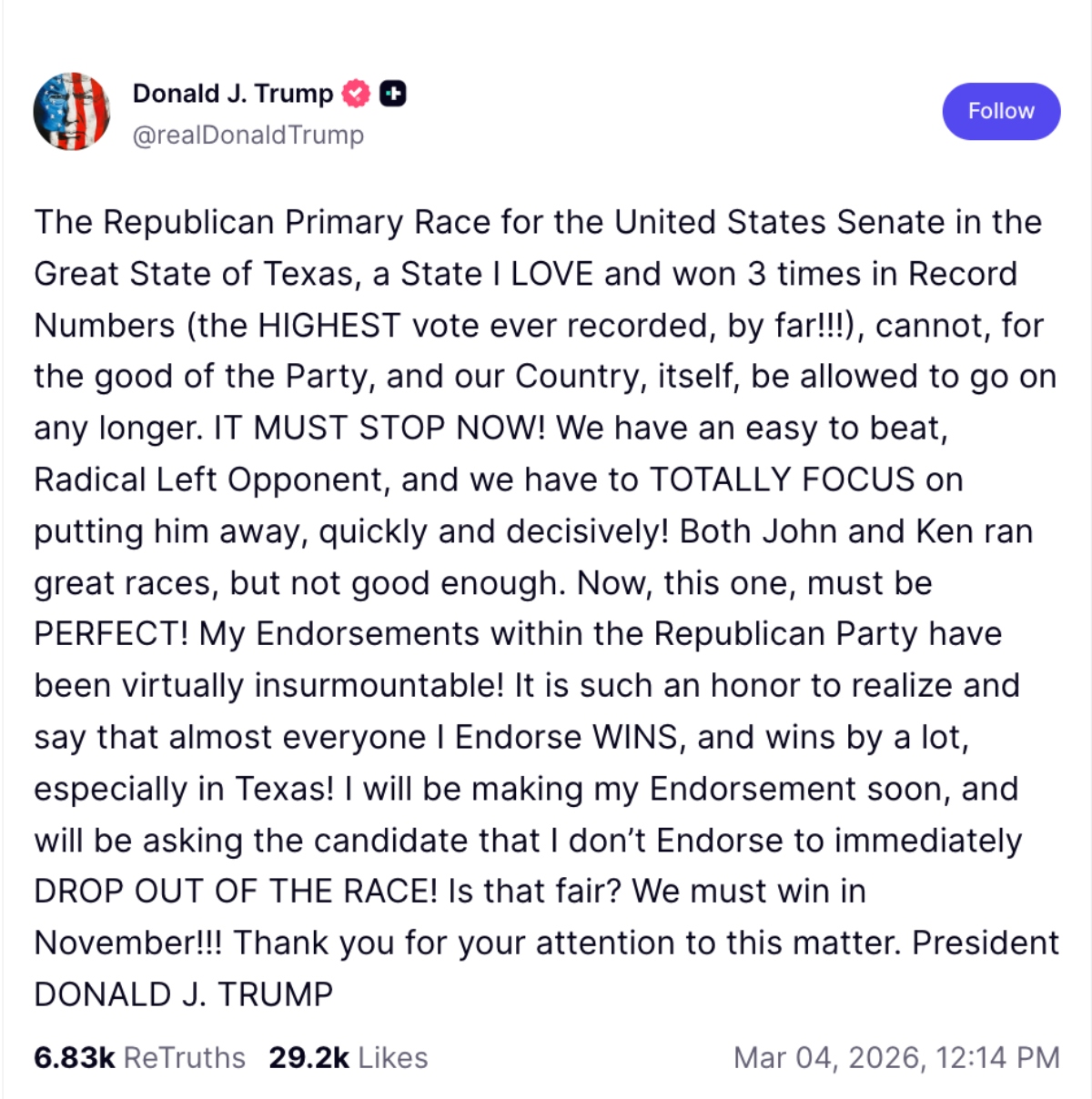Image resolution: width=1092 pixels, height=1099 pixels.
Task: Click the word "PERFECT!" in the post
Action: point(111,633)
